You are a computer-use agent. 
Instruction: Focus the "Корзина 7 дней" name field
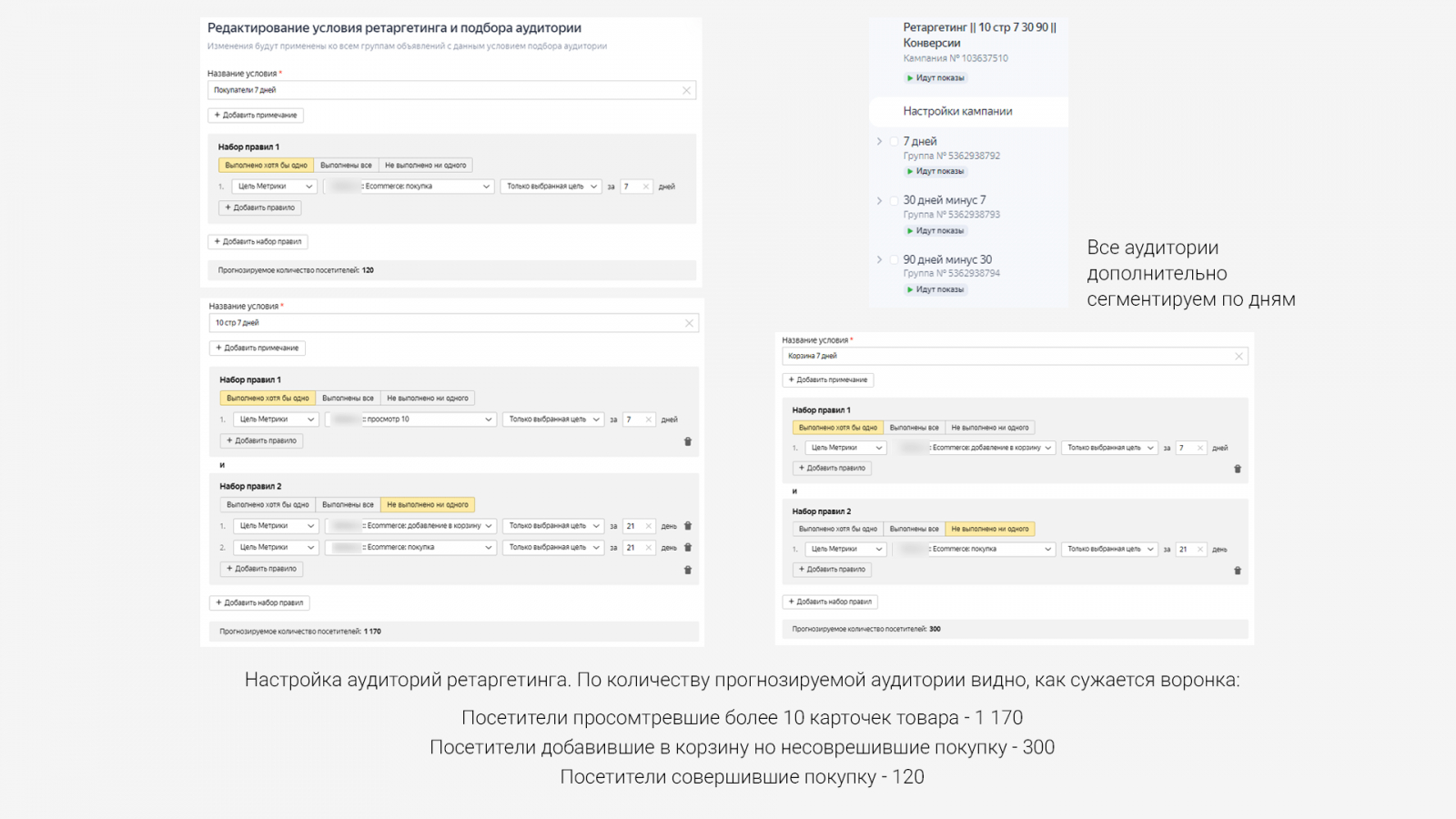click(x=1016, y=357)
